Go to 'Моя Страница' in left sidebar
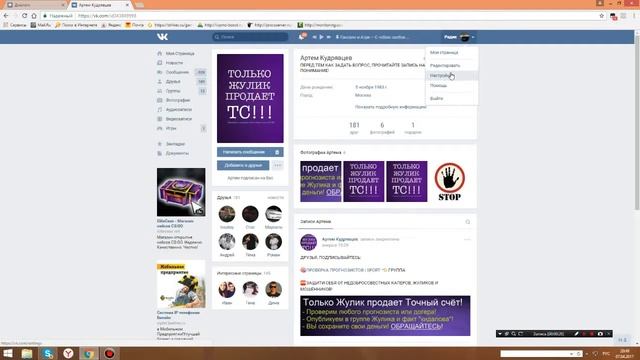 click(180, 53)
